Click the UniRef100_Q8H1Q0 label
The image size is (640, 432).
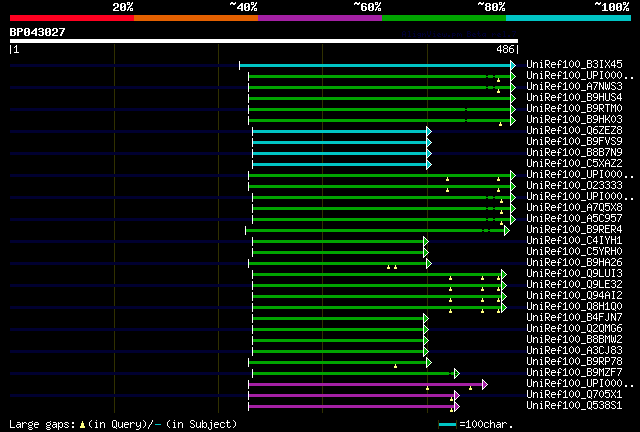[x=574, y=307]
